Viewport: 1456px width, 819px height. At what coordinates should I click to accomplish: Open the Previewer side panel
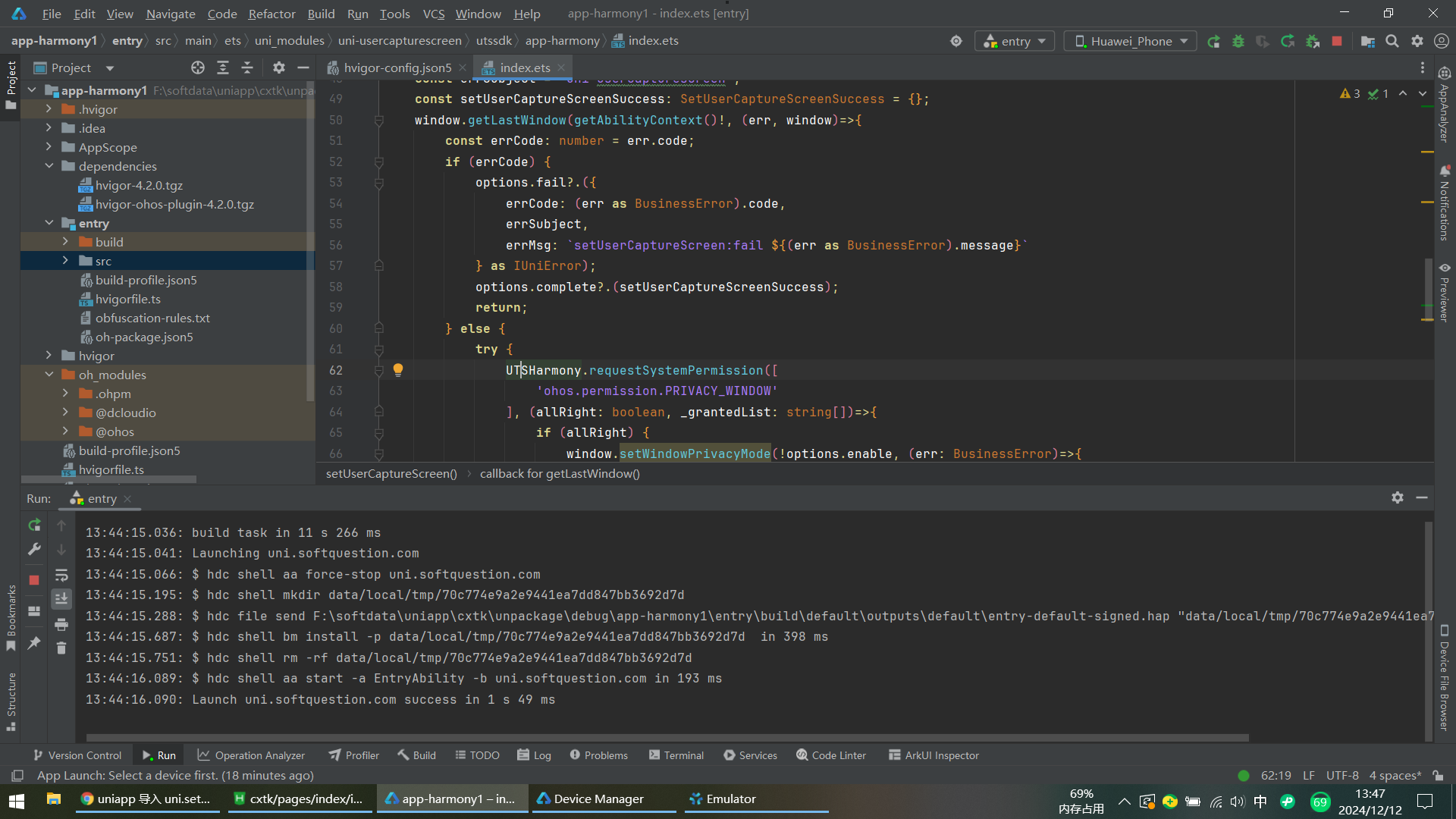coord(1445,293)
